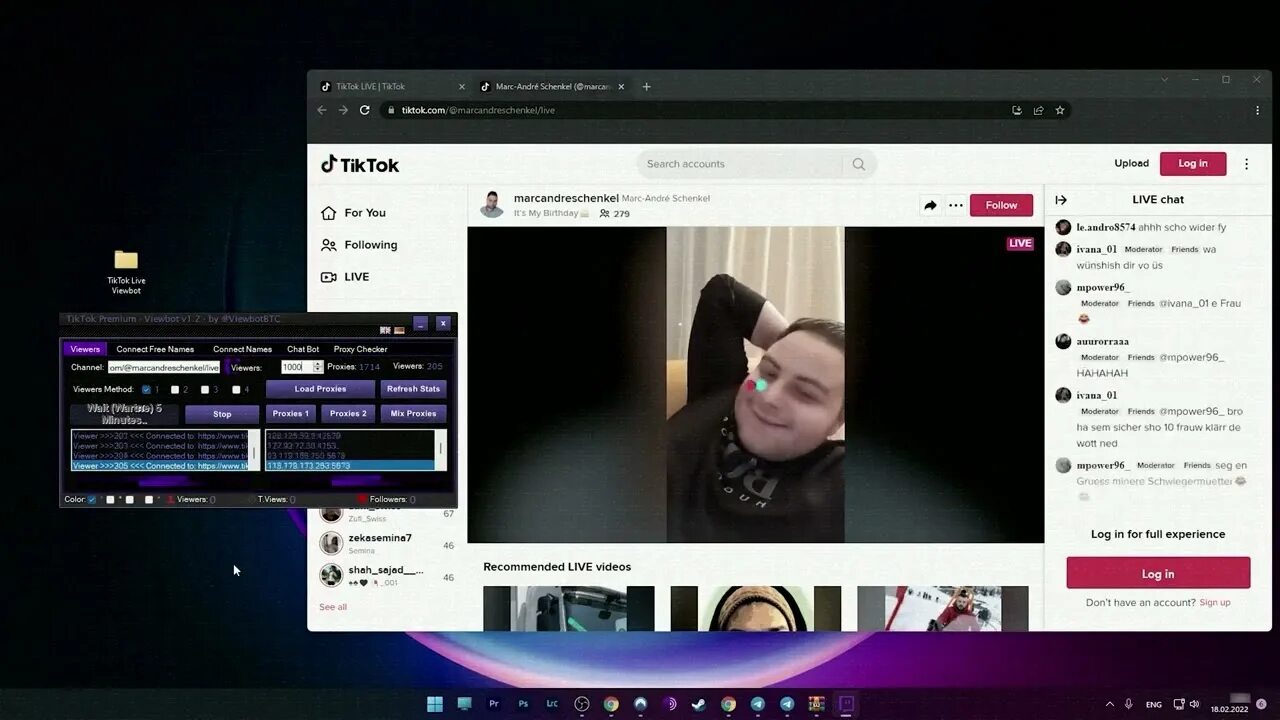
Task: Click the search magnifier icon on TikTok
Action: [x=858, y=164]
